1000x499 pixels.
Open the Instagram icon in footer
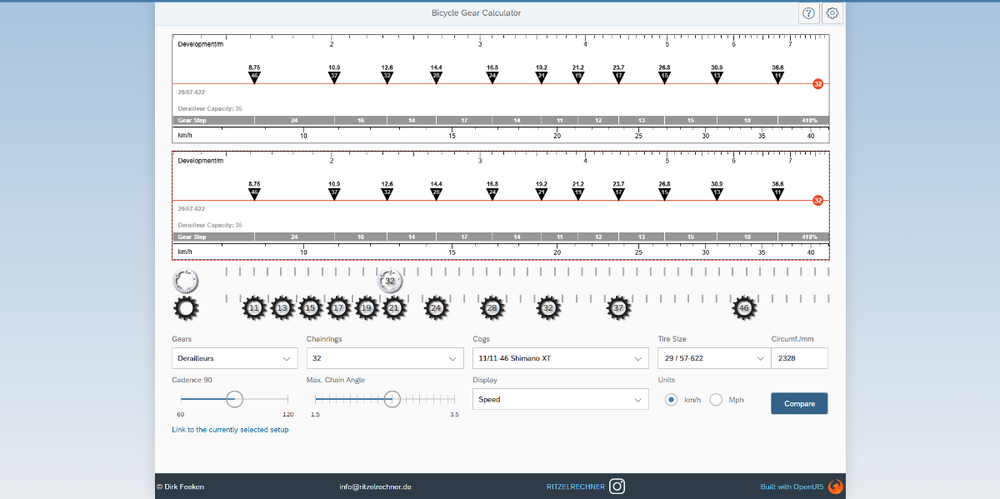(x=618, y=486)
